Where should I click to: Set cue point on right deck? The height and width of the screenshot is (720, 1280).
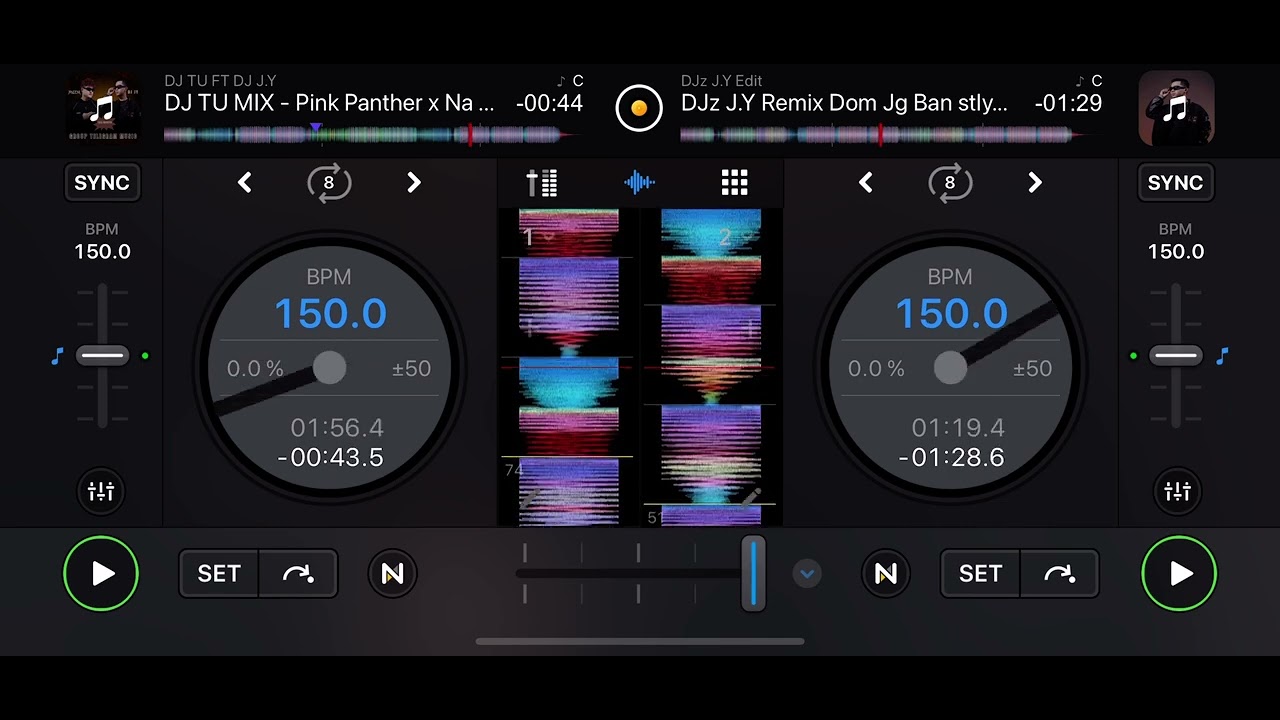(x=980, y=574)
